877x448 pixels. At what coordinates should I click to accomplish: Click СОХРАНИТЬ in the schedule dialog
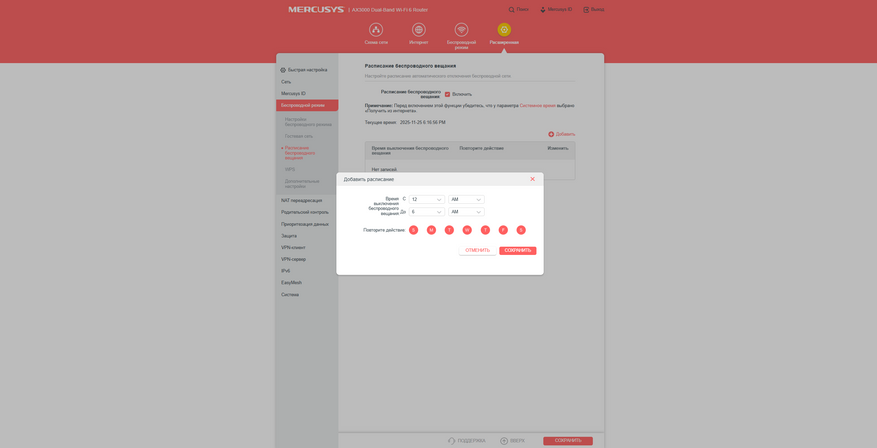tap(518, 251)
